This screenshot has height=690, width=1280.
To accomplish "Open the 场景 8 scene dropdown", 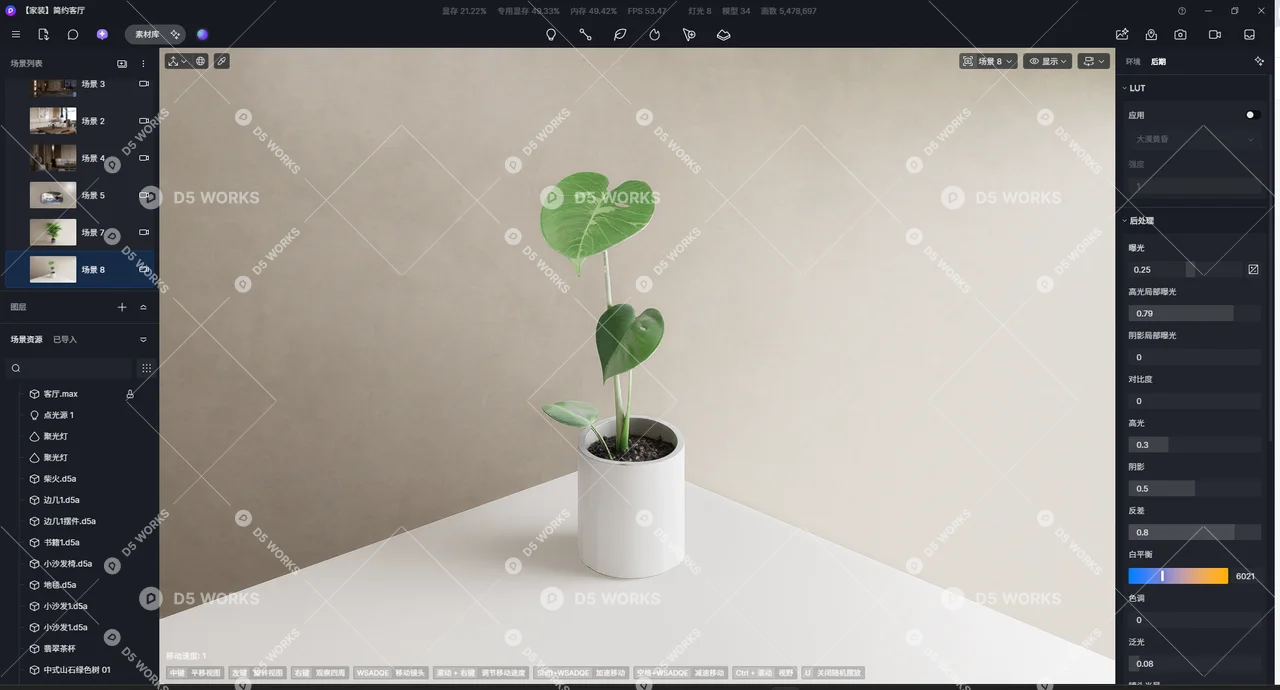I will [x=988, y=61].
